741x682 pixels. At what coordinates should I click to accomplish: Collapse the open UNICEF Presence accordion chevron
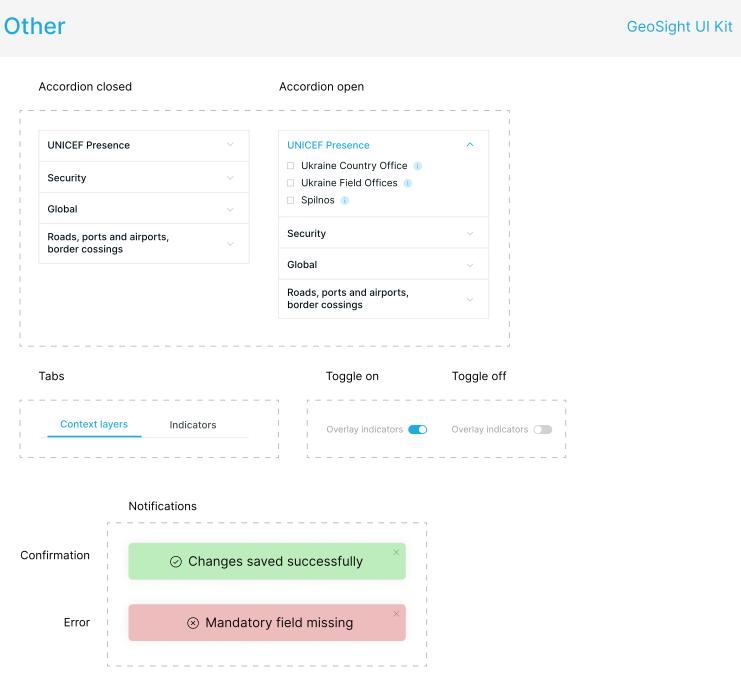[x=470, y=145]
